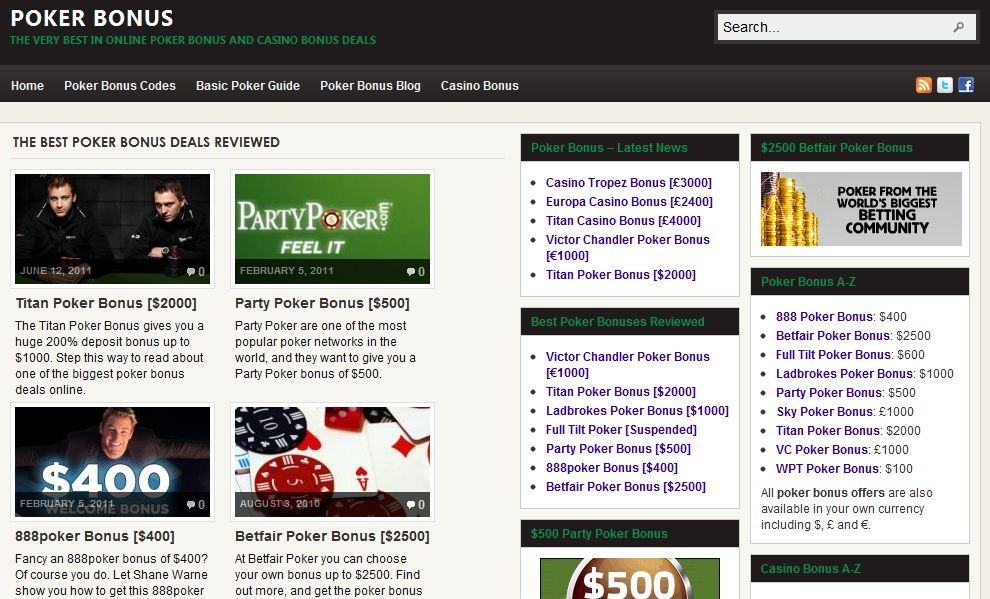The image size is (990, 599).
Task: Open Full Tilt Poker Bonus A-Z link
Action: pos(830,354)
